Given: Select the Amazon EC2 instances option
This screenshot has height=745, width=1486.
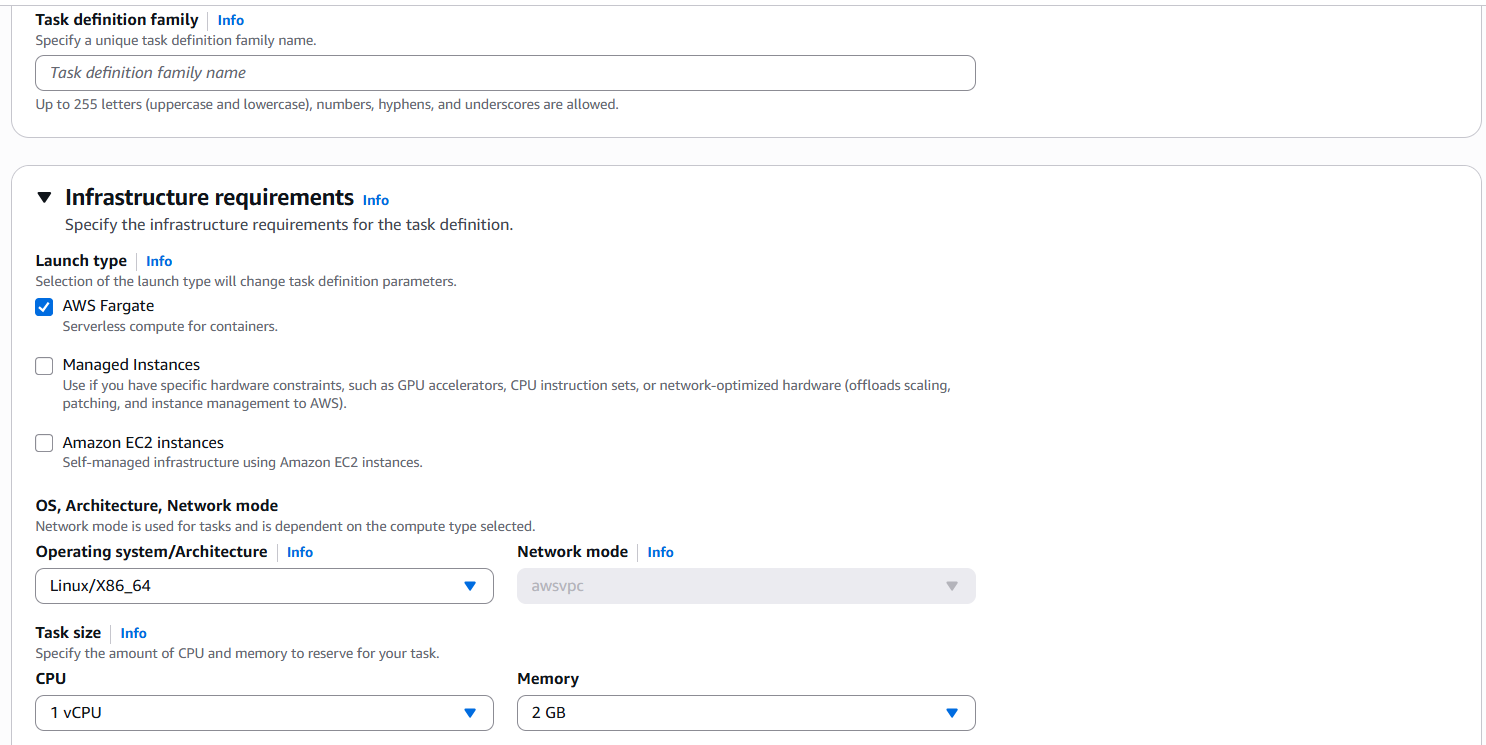Looking at the screenshot, I should coord(44,443).
